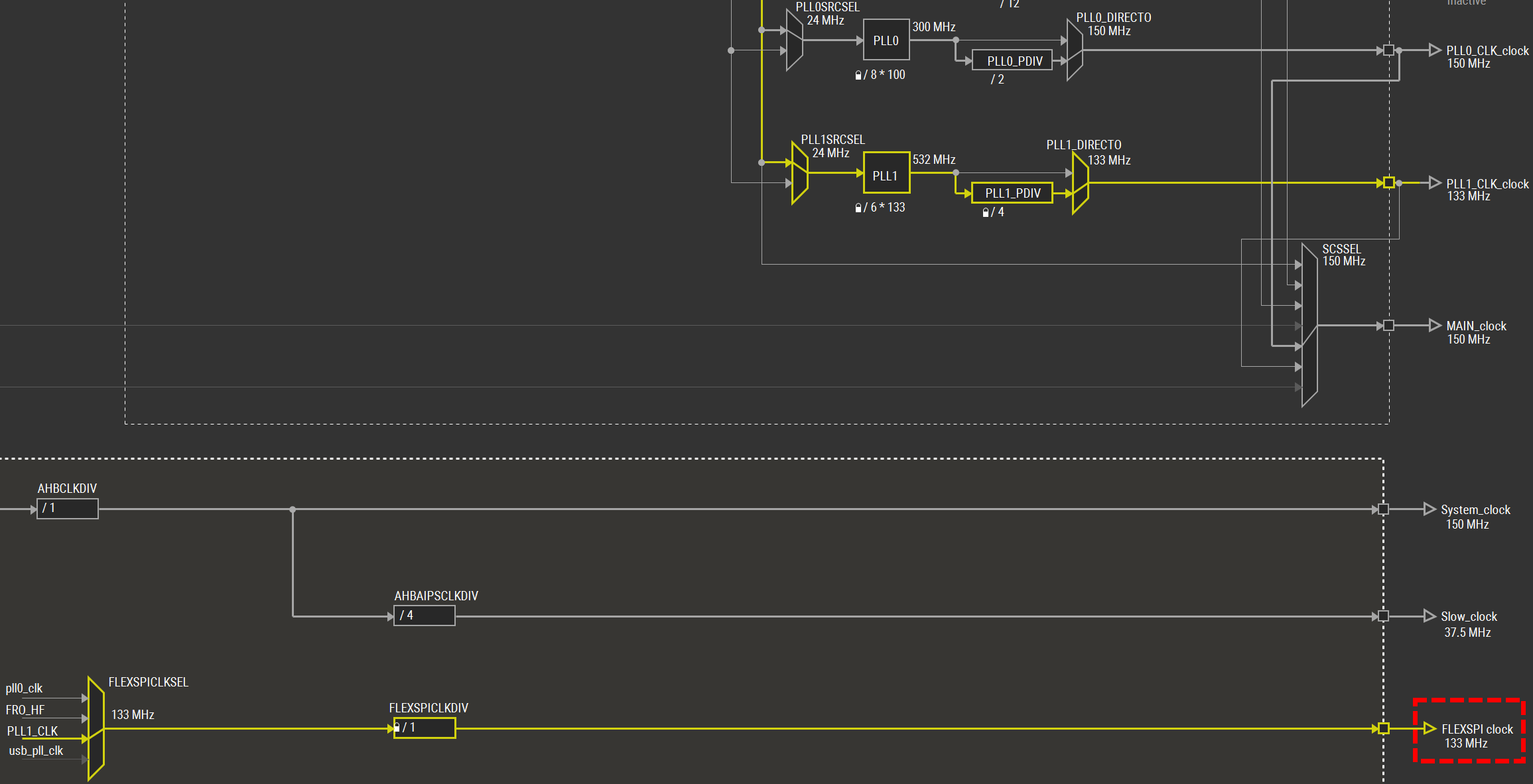Toggle the PLL0_CLK_clock output square node

[1388, 50]
